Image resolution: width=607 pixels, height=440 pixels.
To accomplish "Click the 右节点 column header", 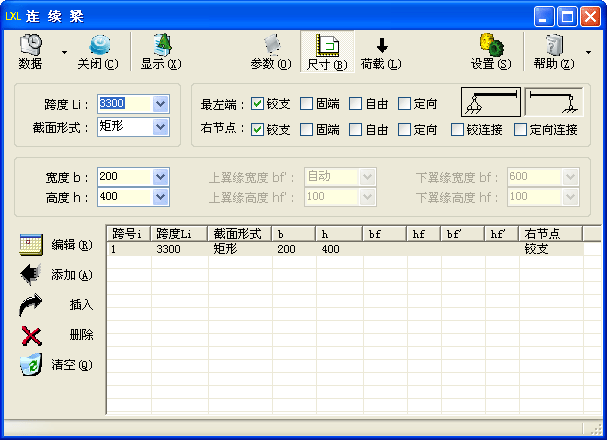I will [550, 234].
